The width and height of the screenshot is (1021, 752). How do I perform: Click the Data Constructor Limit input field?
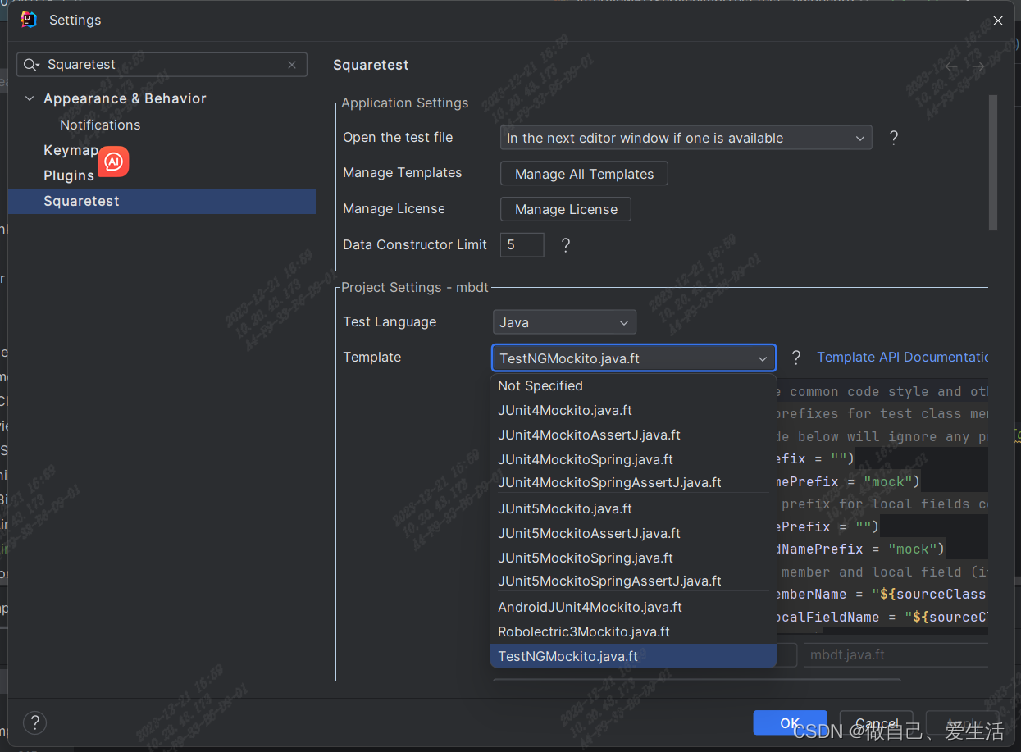522,245
